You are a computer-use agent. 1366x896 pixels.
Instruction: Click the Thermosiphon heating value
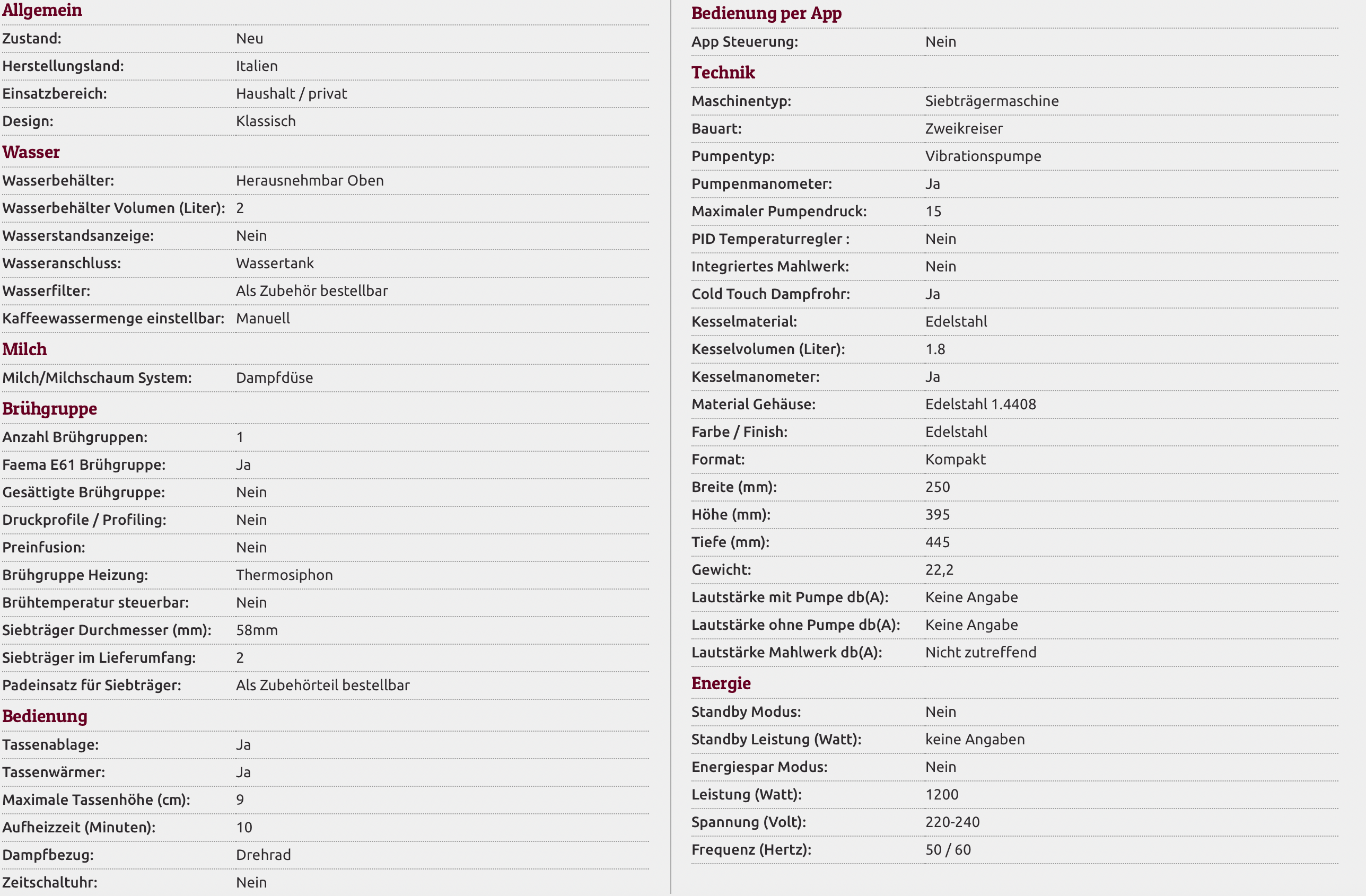284,575
